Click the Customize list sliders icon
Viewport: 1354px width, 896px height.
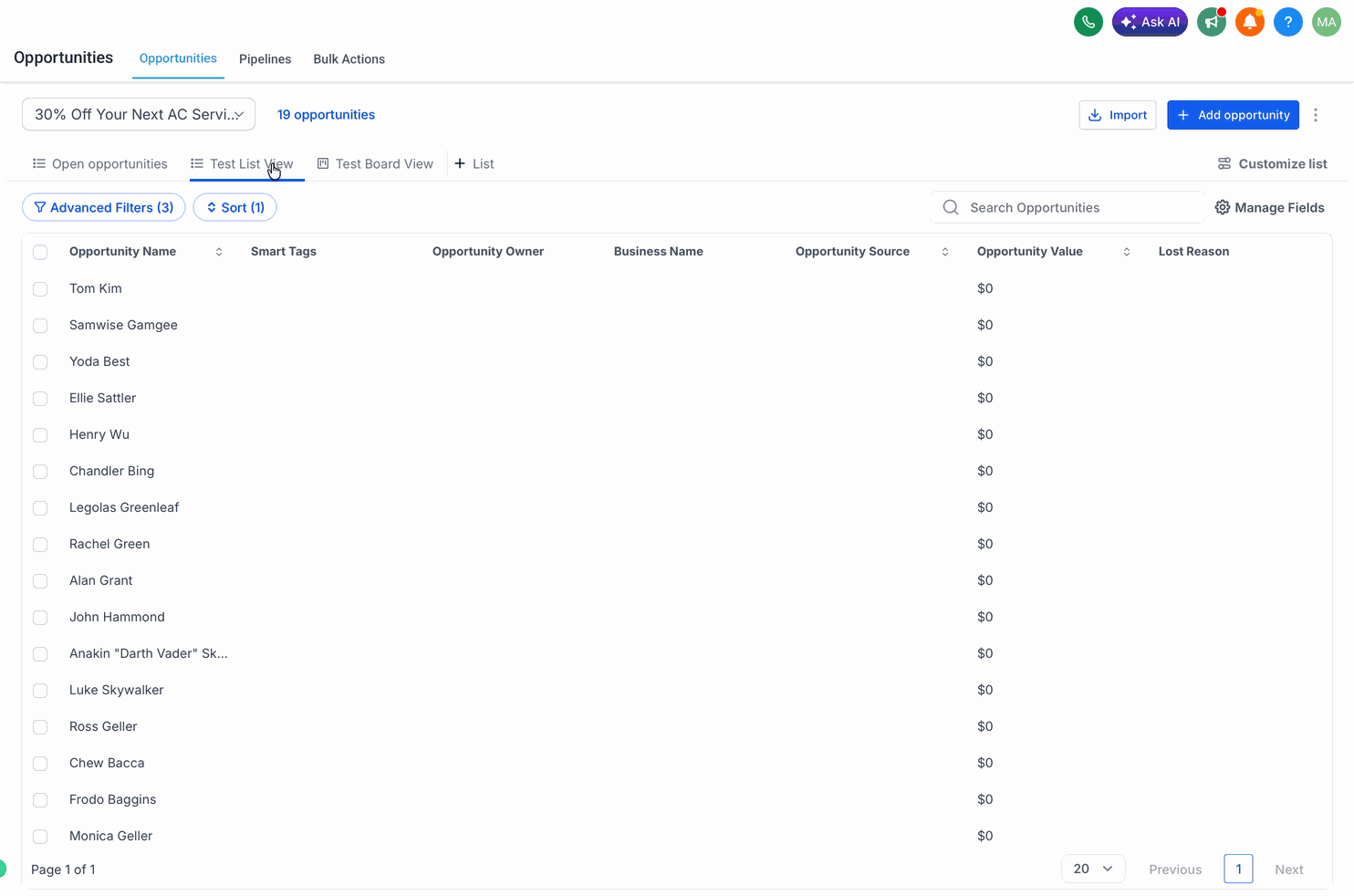pyautogui.click(x=1224, y=164)
